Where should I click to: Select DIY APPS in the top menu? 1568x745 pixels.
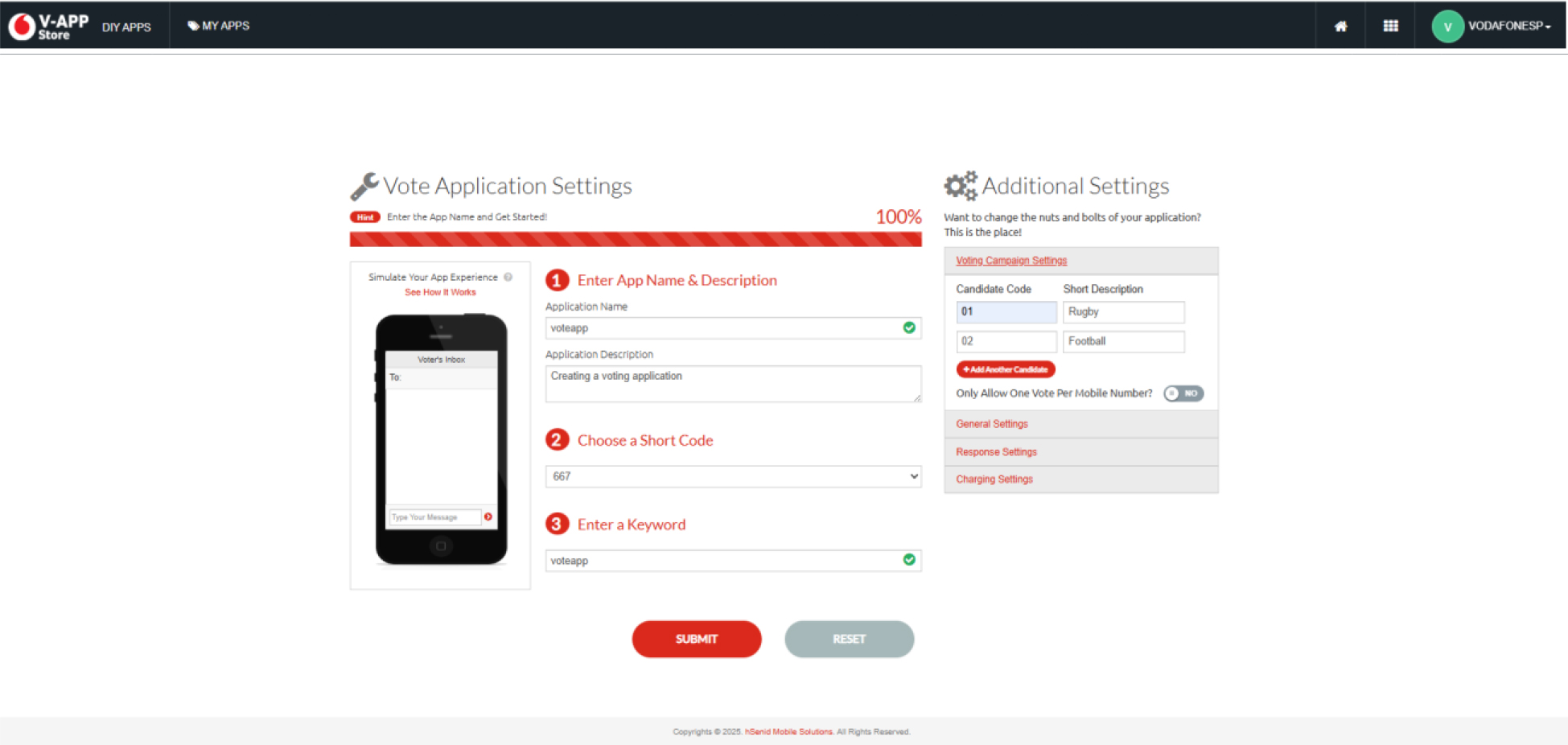(x=126, y=27)
